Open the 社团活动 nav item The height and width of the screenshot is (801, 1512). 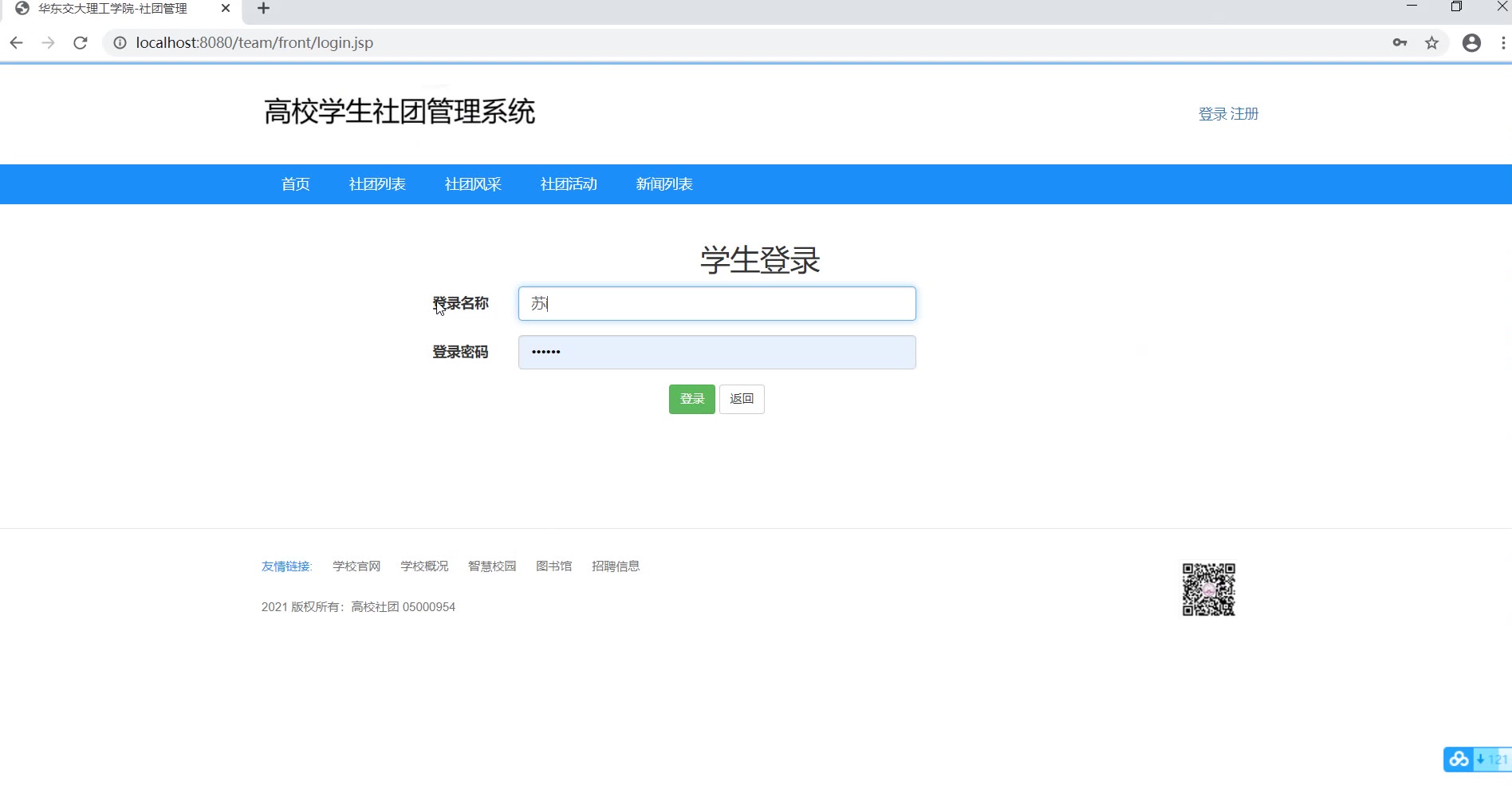tap(569, 184)
